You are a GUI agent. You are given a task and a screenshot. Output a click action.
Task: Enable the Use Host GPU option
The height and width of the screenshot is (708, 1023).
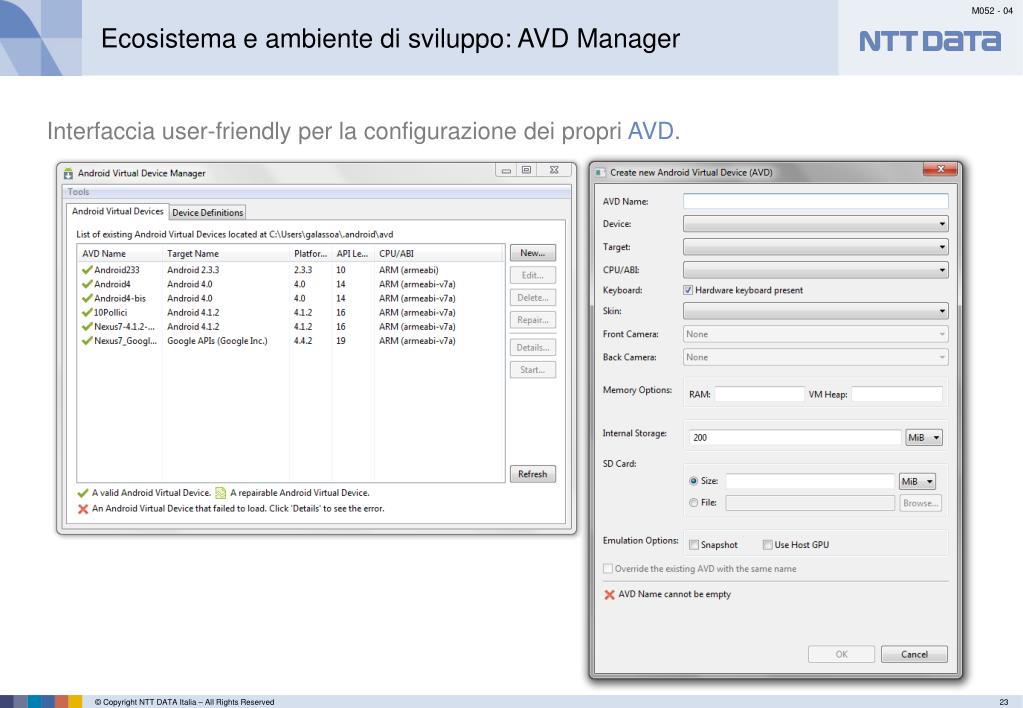(768, 545)
